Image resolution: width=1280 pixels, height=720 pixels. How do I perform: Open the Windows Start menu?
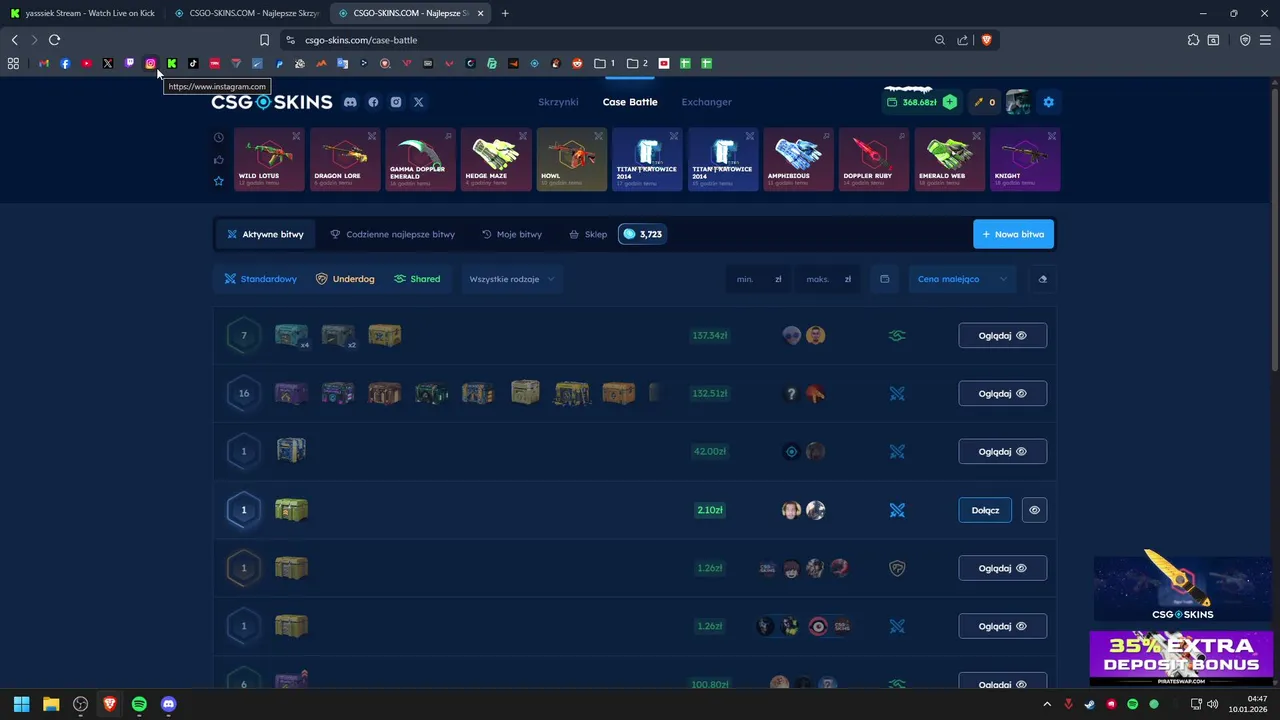click(x=22, y=704)
